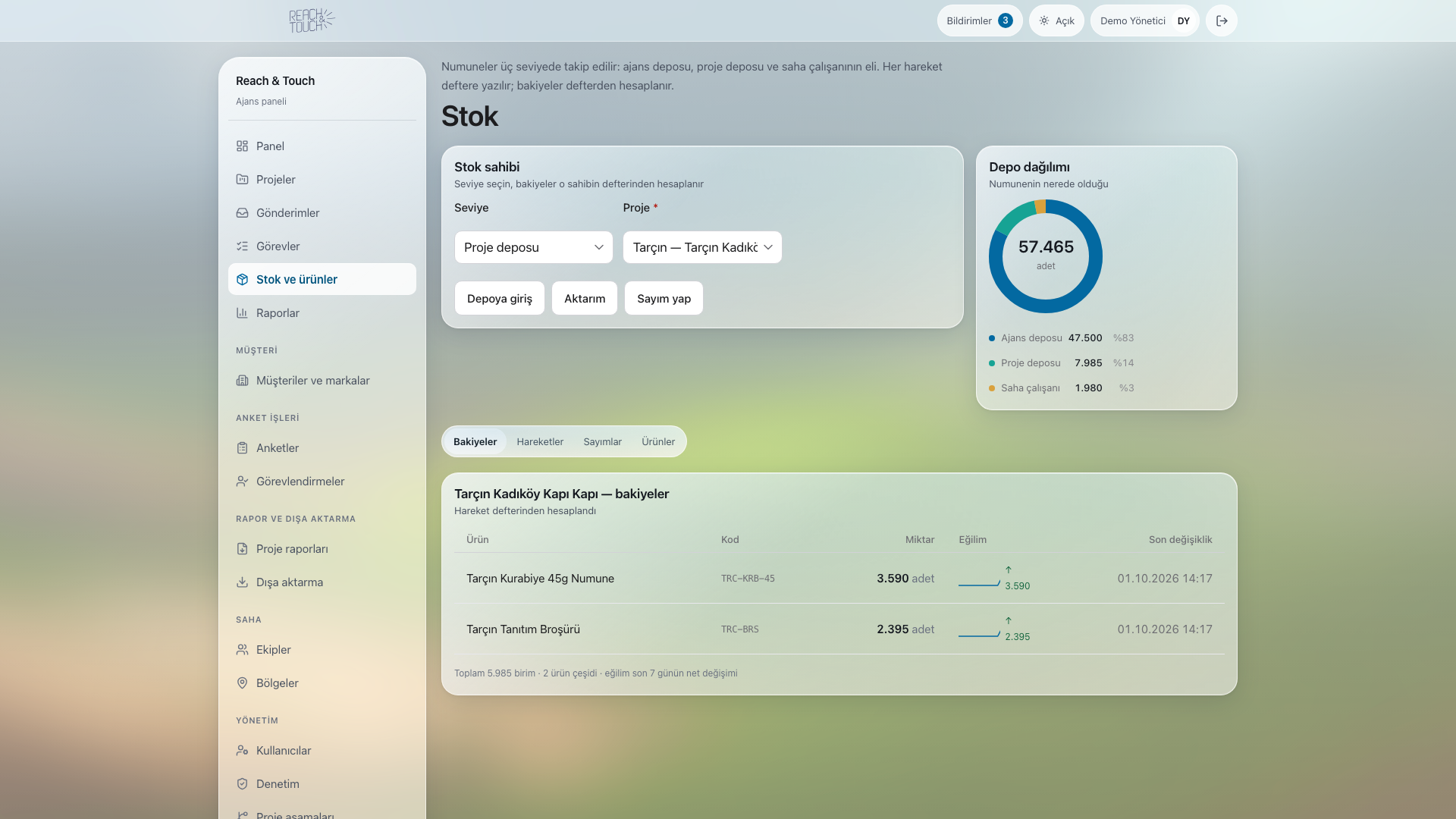Click the blue Ajans deposu legend dot

pyautogui.click(x=992, y=338)
